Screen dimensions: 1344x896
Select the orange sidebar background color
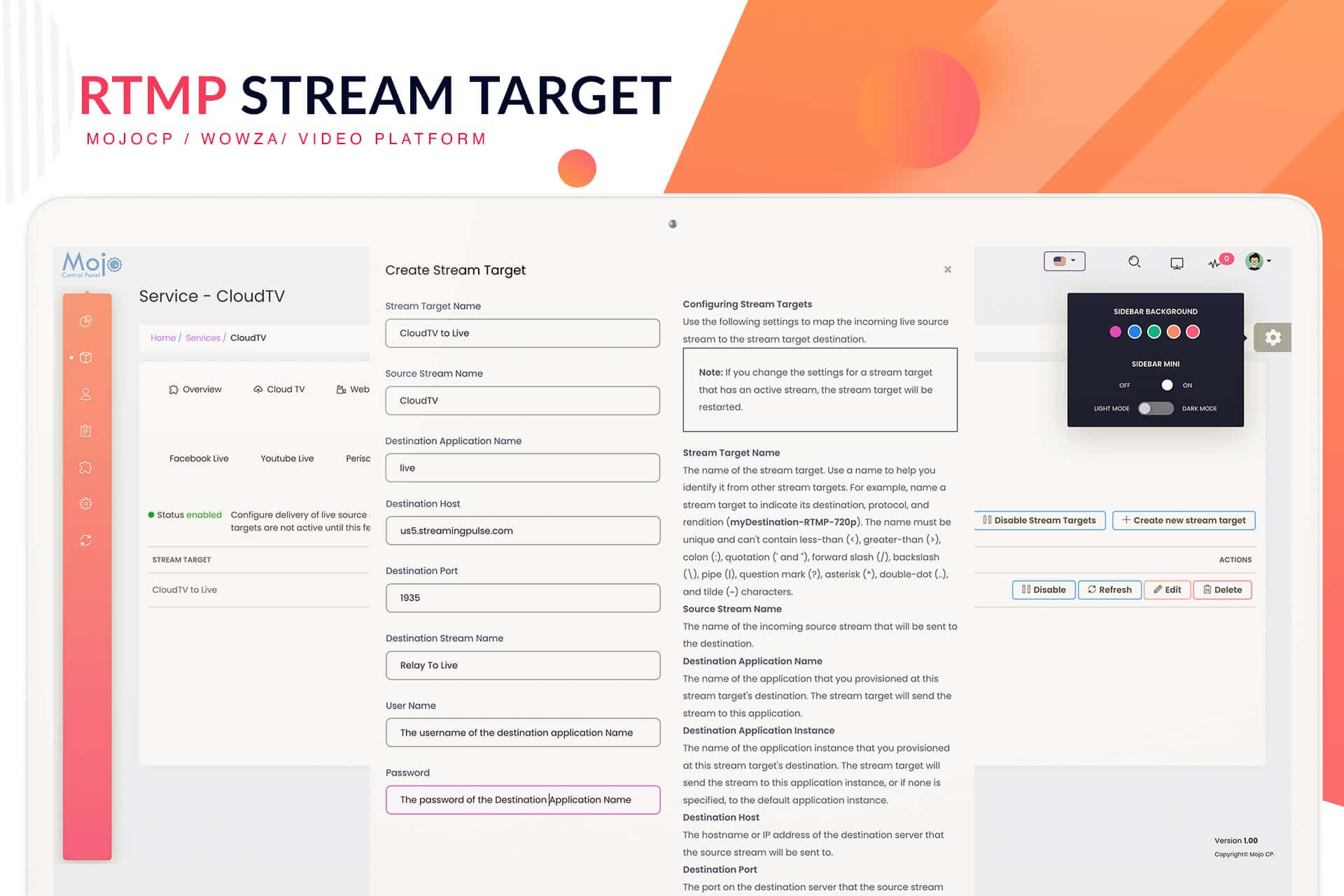coord(1174,332)
